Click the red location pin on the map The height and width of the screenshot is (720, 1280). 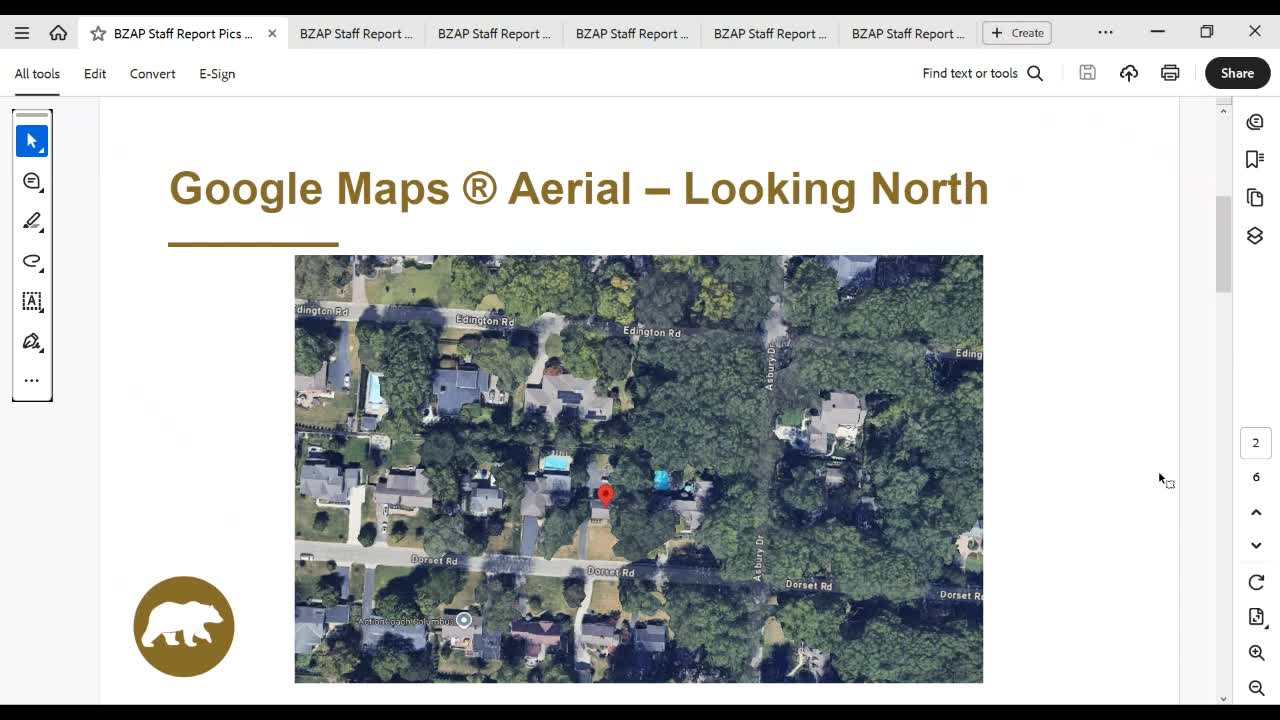[x=605, y=495]
